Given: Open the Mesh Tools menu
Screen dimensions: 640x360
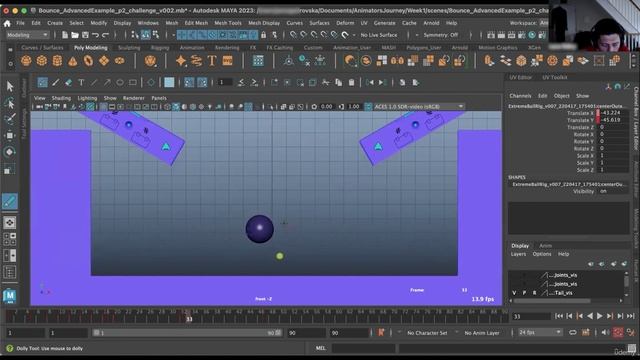Looking at the screenshot, I should 228,23.
